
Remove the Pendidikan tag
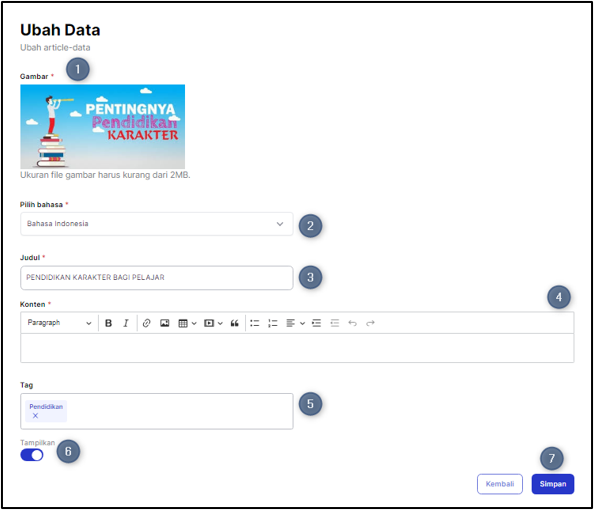click(35, 416)
